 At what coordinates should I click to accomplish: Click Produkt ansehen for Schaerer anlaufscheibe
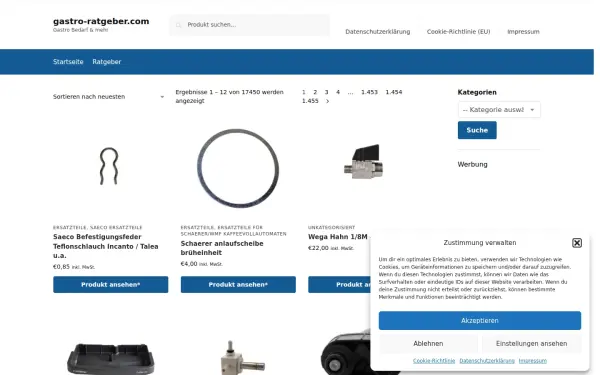click(x=238, y=285)
